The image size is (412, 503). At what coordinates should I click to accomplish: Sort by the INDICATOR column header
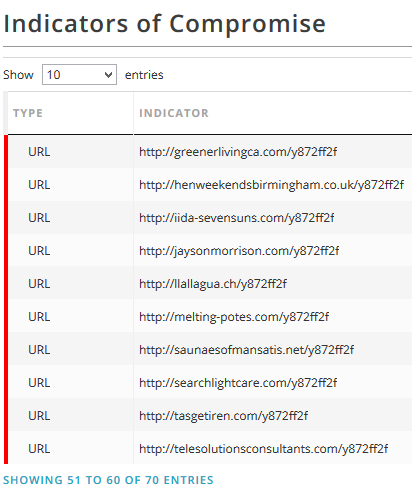coord(174,113)
